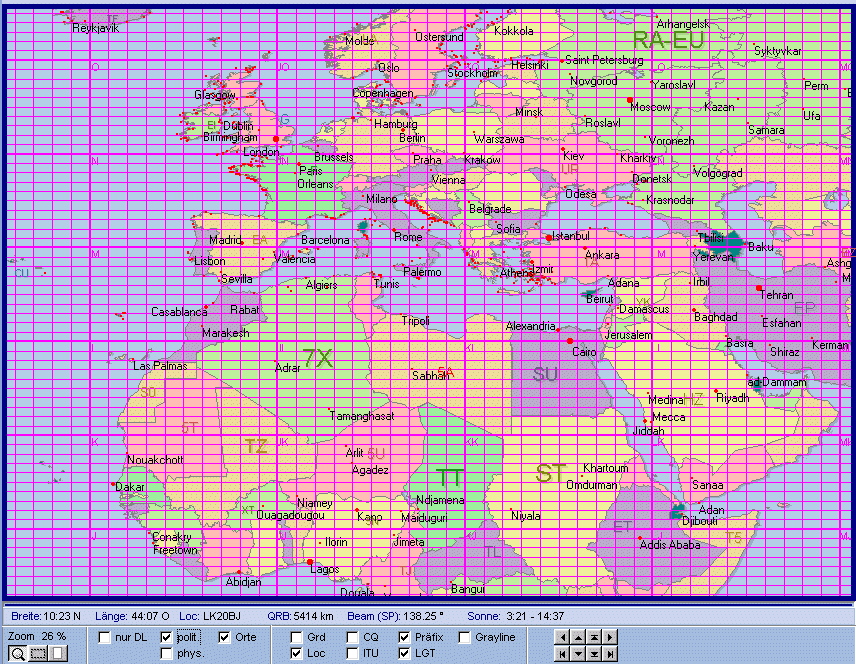The height and width of the screenshot is (664, 856).
Task: Turn on the 'phys.' map checkbox
Action: point(166,653)
